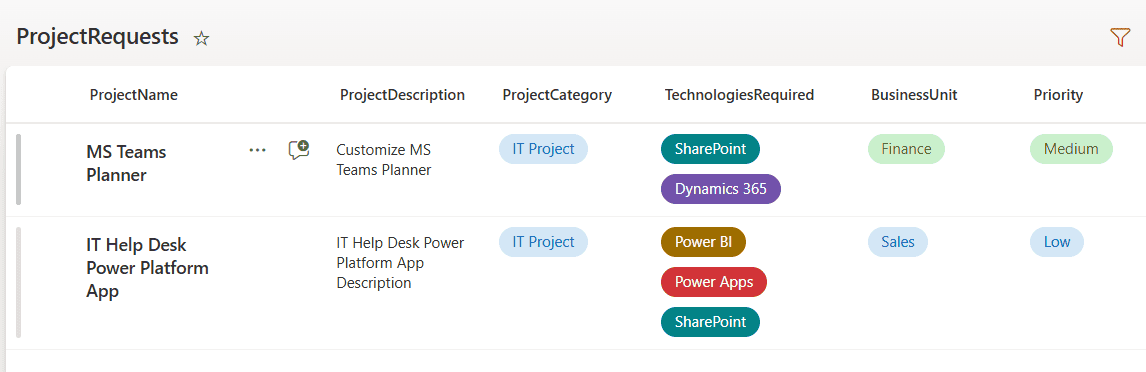Click the Power BI tag
This screenshot has width=1146, height=372.
(703, 242)
